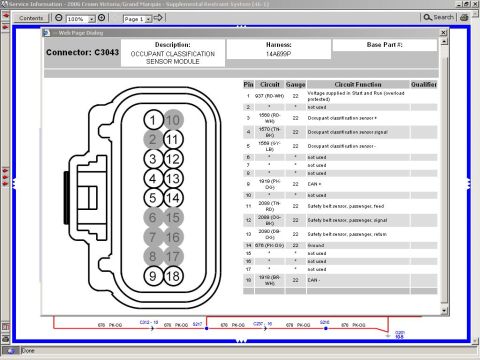The width and height of the screenshot is (480, 360).
Task: Click connector pin 1 in diagram
Action: point(153,120)
